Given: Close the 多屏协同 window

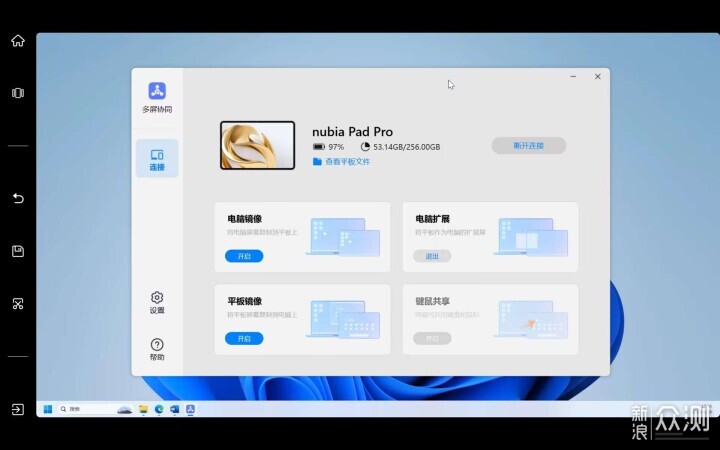Looking at the screenshot, I should point(598,77).
